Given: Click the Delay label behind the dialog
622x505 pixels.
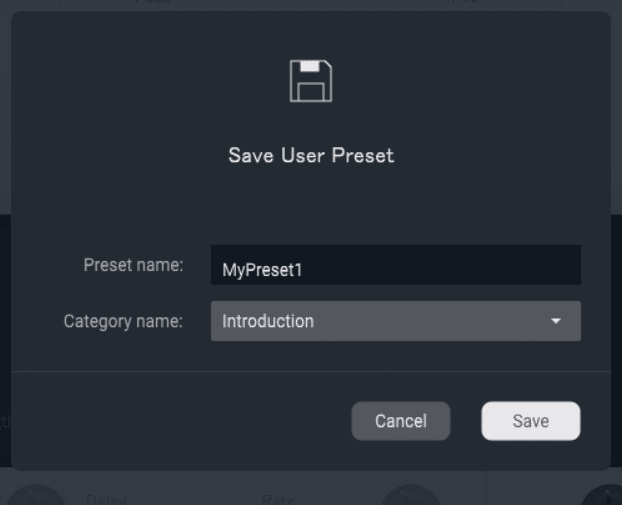Looking at the screenshot, I should click(106, 499).
